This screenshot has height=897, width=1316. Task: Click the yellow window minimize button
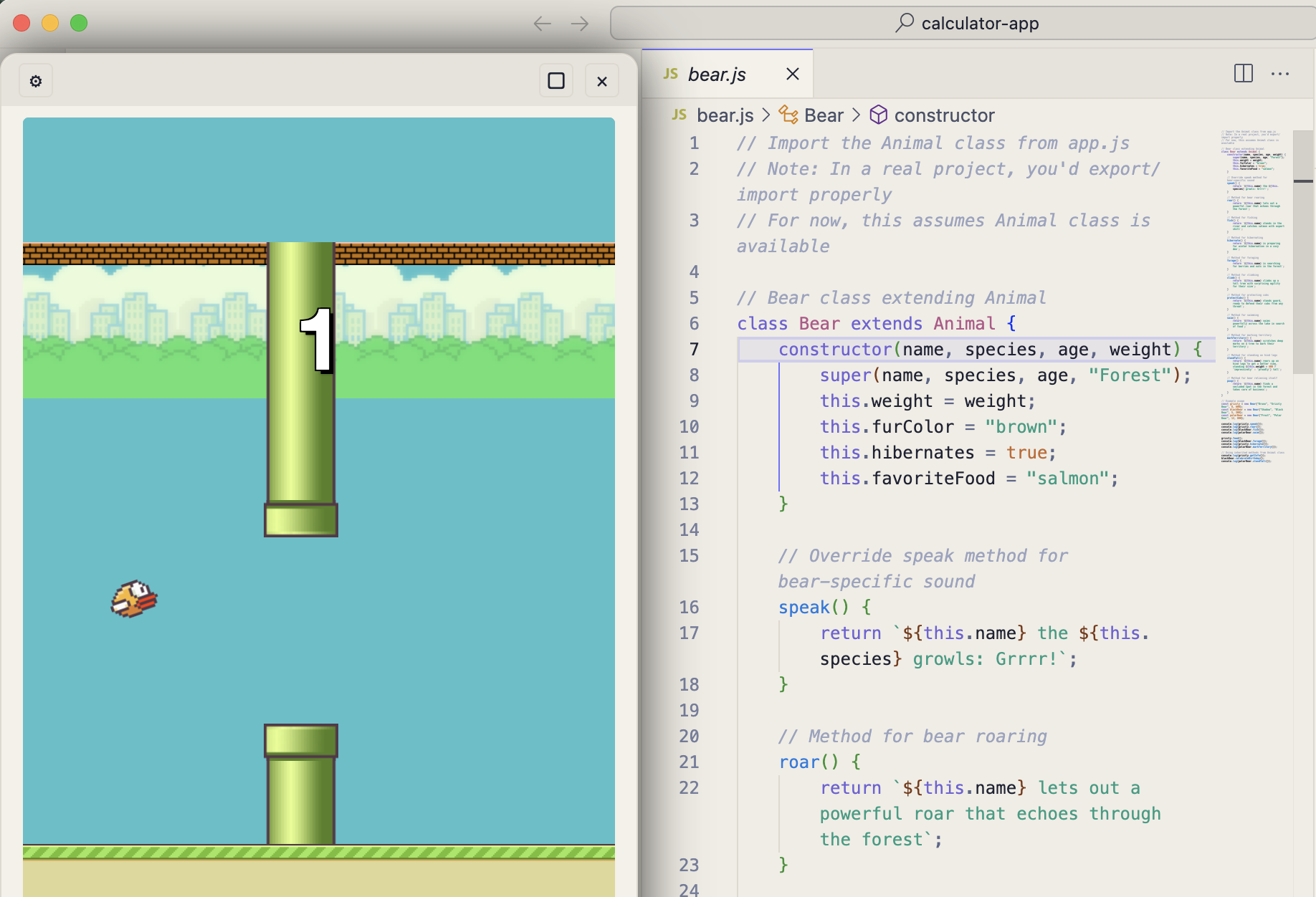tap(50, 23)
